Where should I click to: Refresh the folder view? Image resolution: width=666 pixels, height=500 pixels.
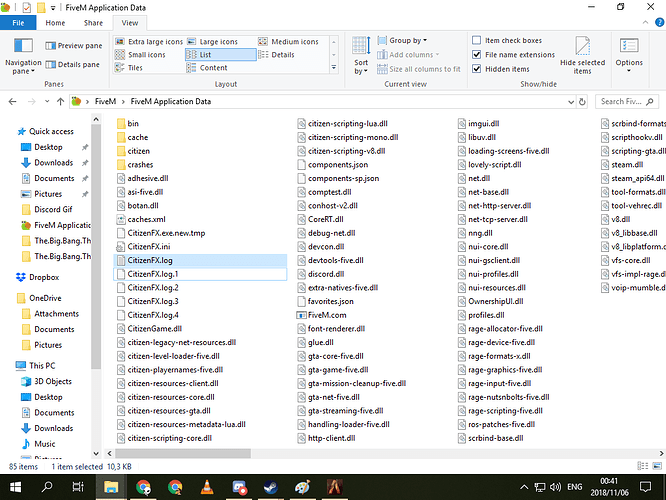pos(582,102)
